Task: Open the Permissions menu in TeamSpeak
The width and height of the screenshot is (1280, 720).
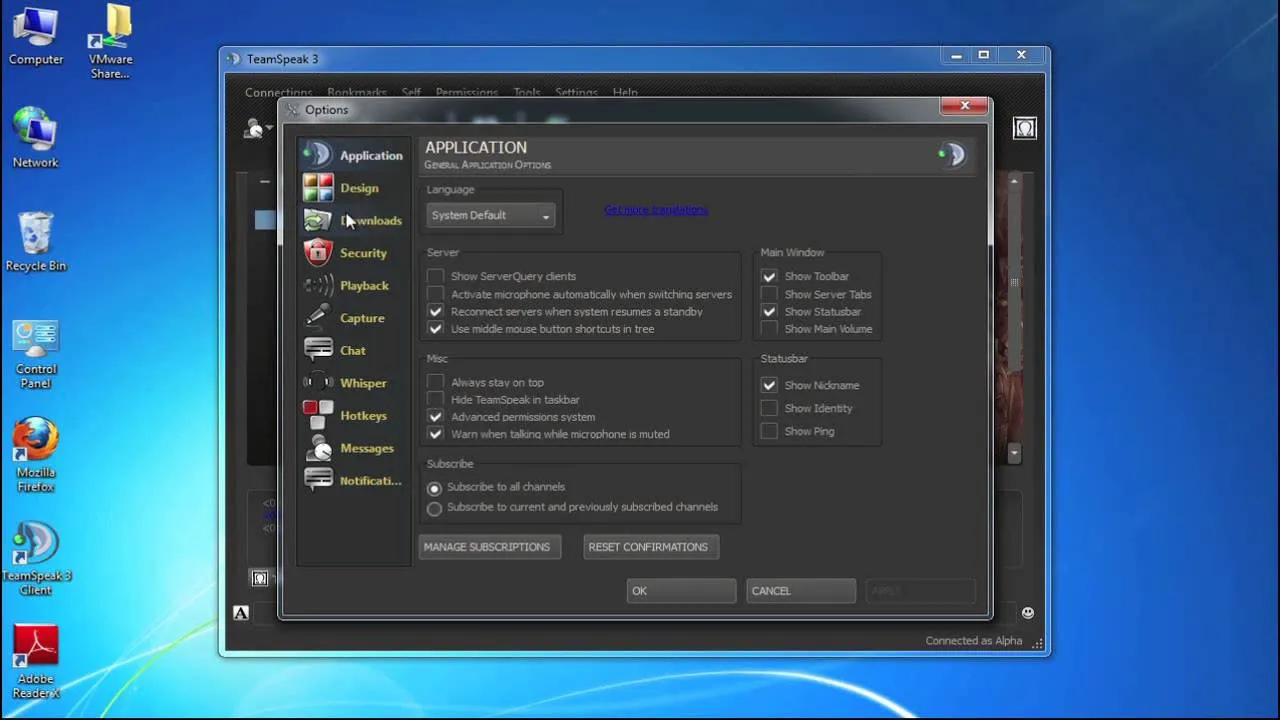Action: 466,92
